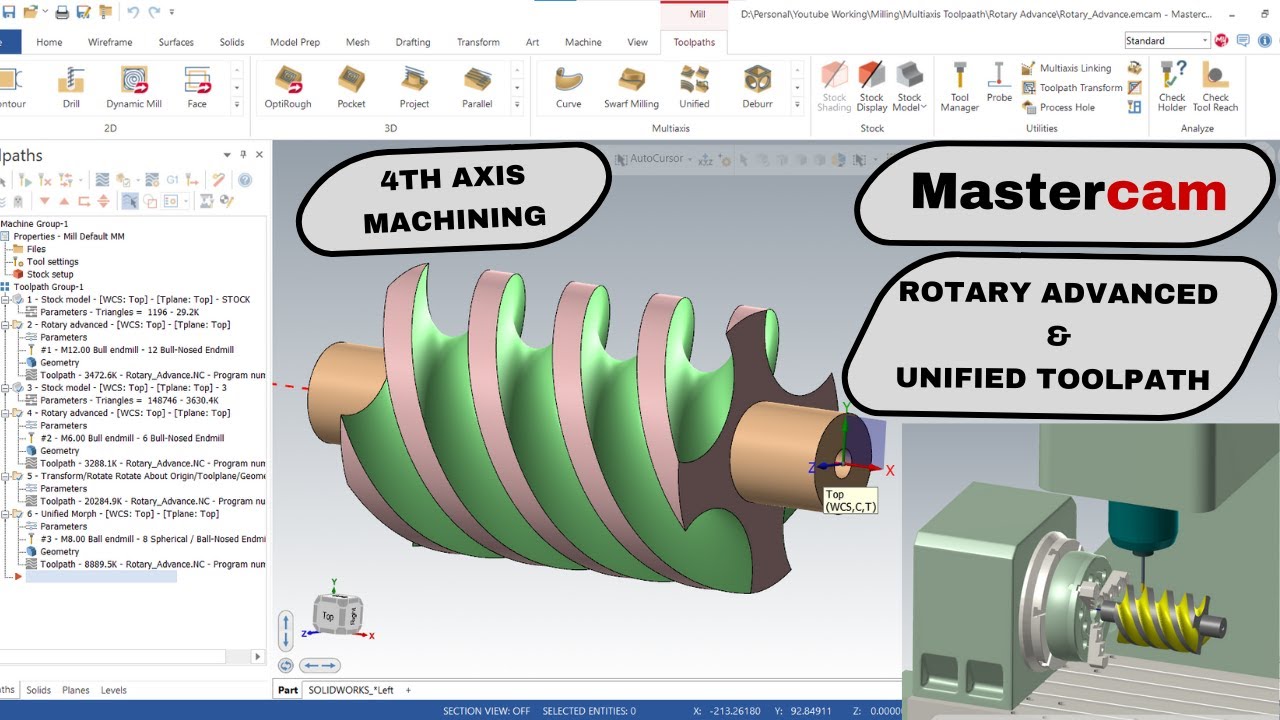Start an OptiRough 3D toolpath
1280x720 pixels.
click(x=288, y=85)
